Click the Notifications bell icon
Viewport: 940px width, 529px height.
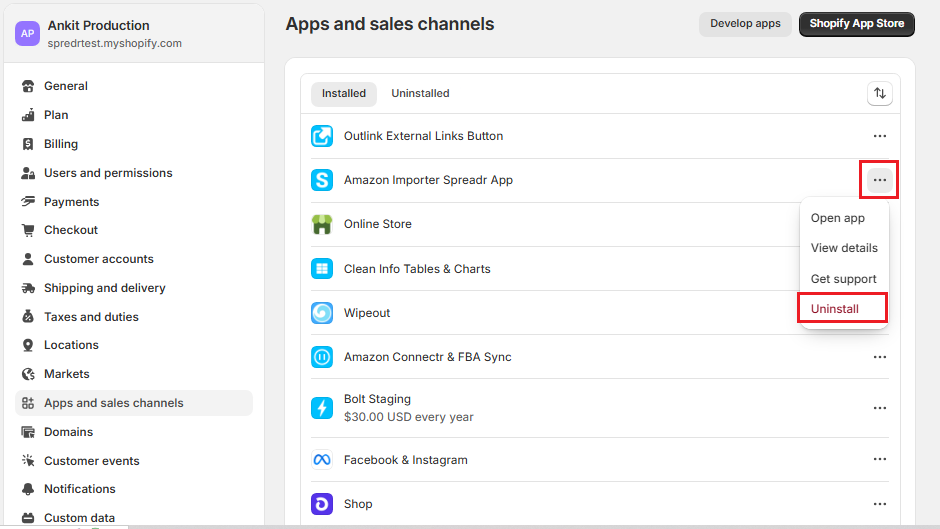pyautogui.click(x=28, y=489)
